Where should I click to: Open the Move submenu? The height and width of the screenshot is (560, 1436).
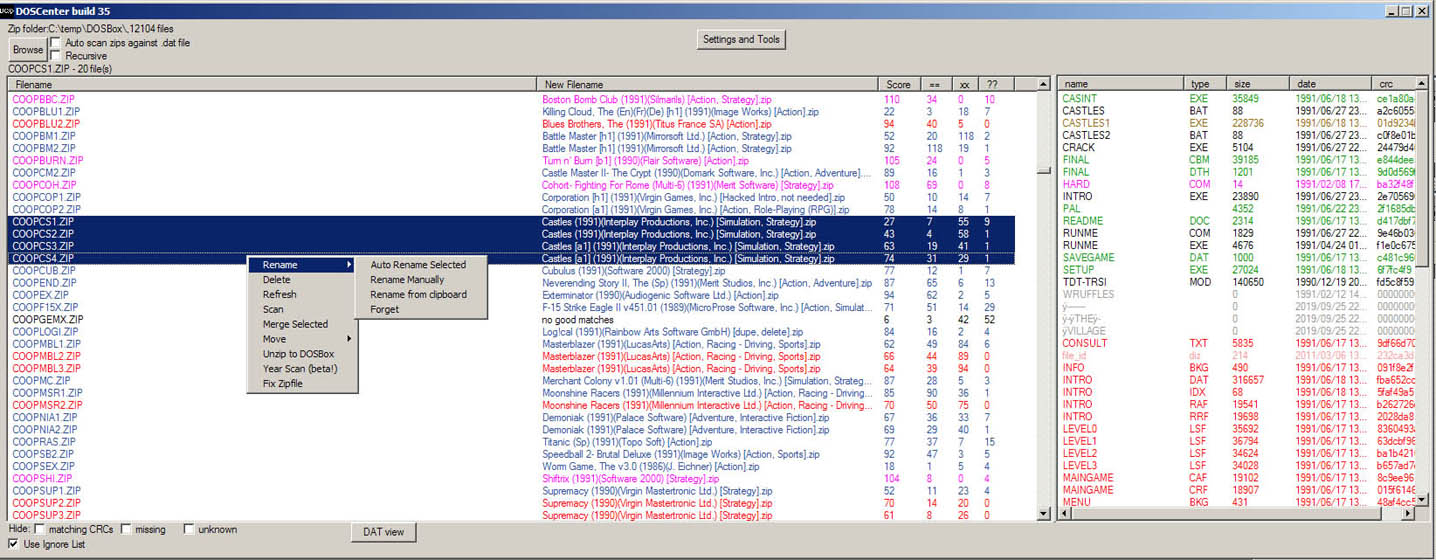click(302, 339)
